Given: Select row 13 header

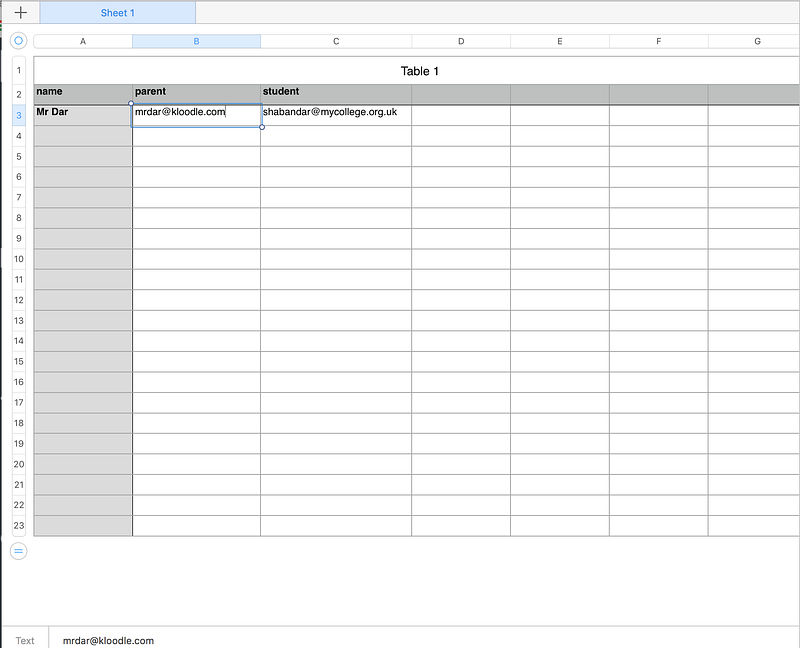Looking at the screenshot, I should [x=19, y=320].
